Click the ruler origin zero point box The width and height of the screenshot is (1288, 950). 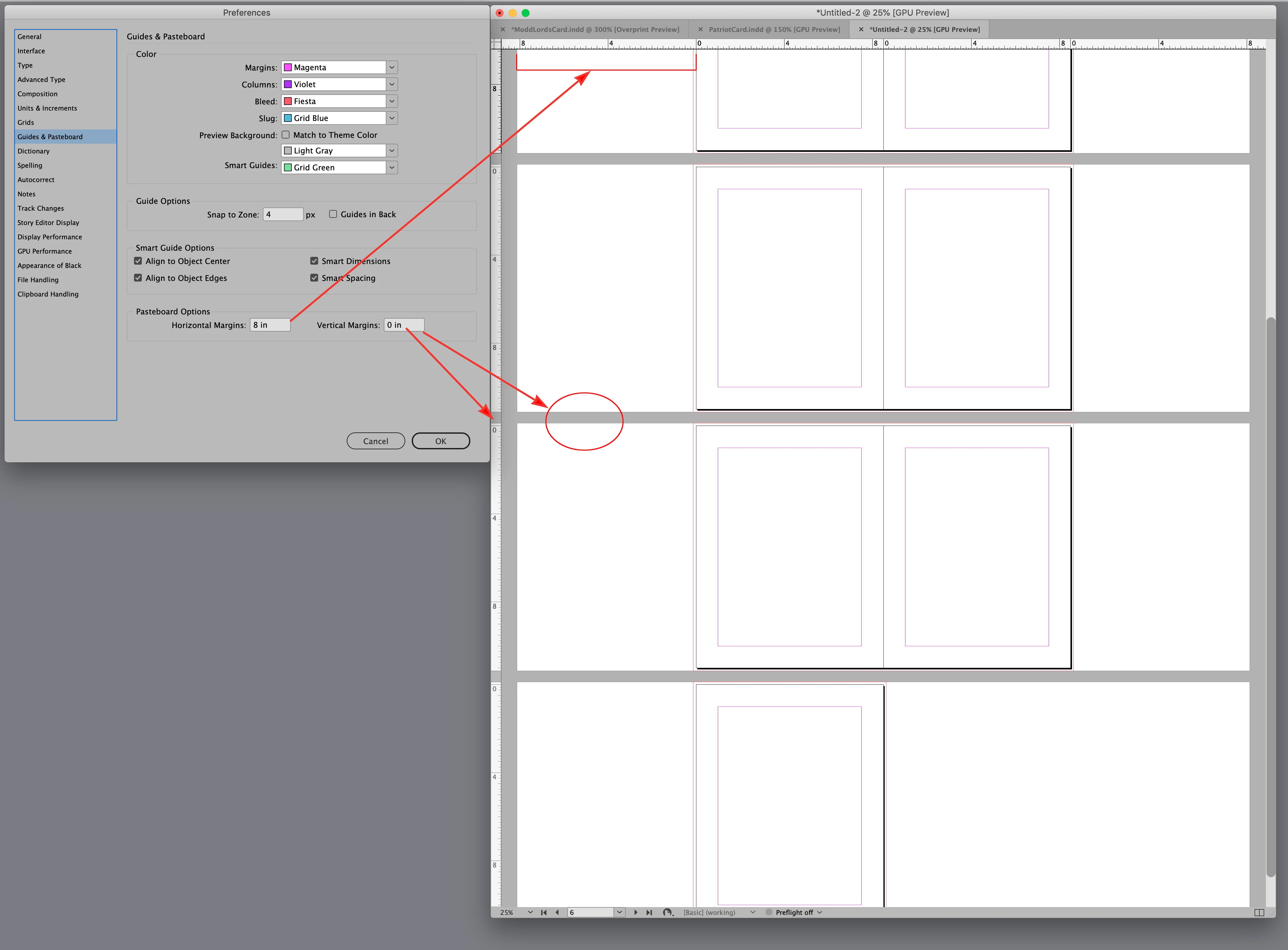pyautogui.click(x=496, y=44)
